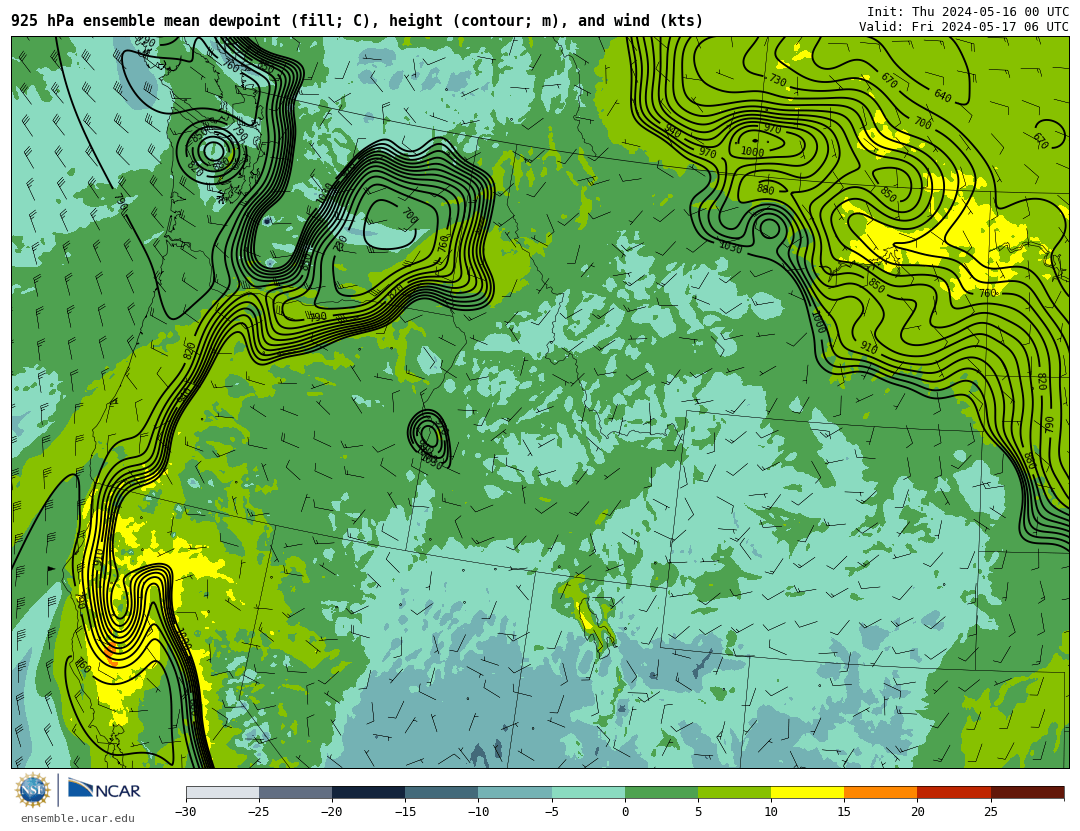Image resolution: width=1080 pixels, height=831 pixels.
Task: Click the NCAR logo
Action: (x=104, y=790)
